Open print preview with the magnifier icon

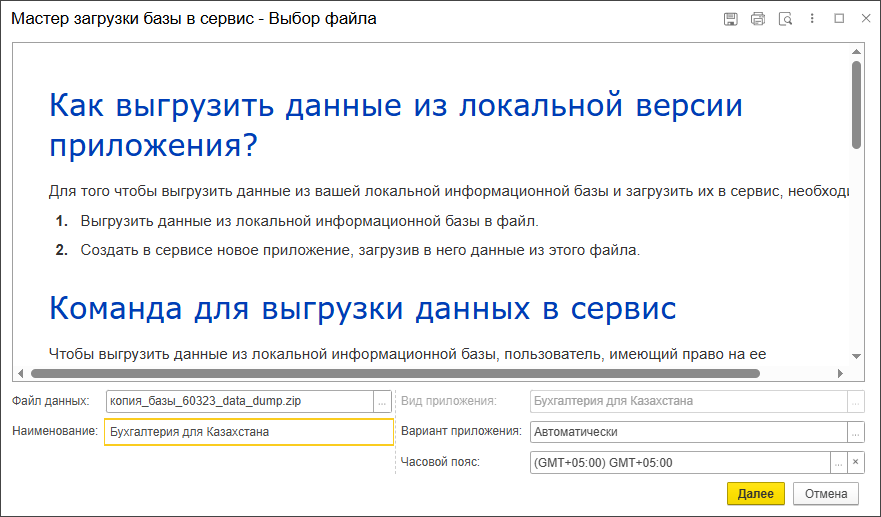(785, 19)
